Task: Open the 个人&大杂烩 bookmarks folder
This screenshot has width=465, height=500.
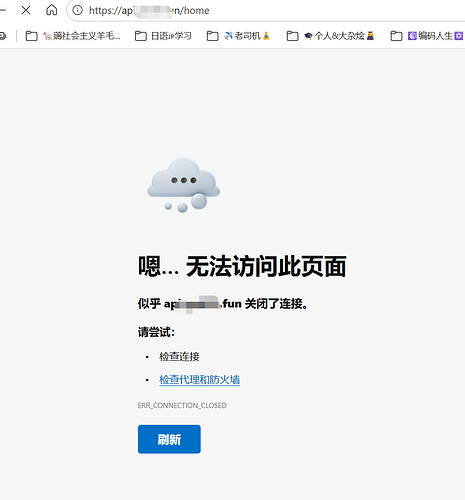Action: pos(330,36)
